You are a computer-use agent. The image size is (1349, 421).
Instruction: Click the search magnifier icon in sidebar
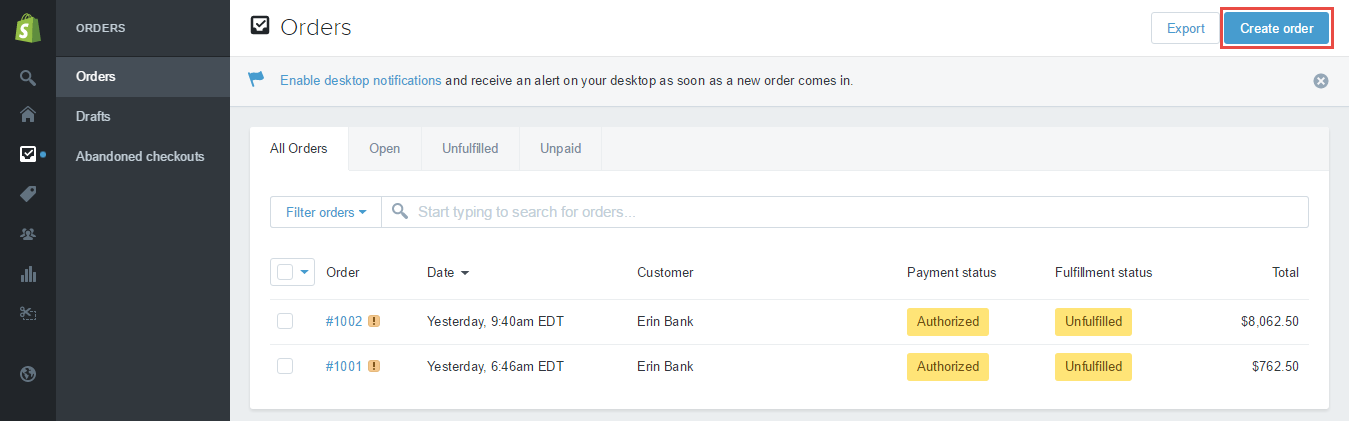coord(28,77)
